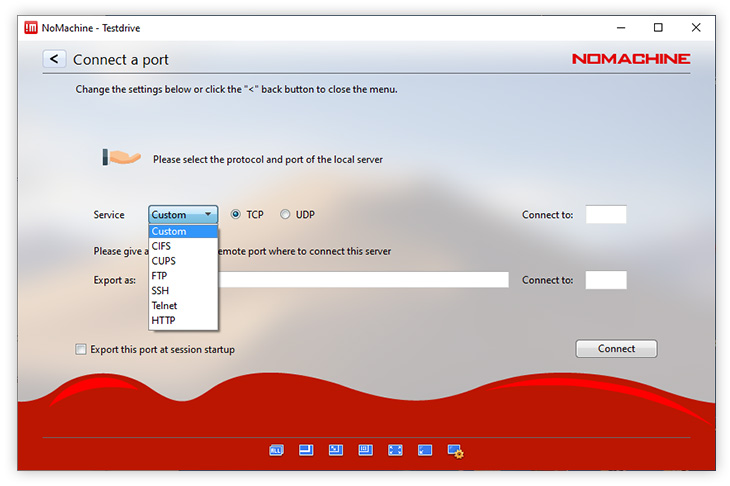Click the Export as text field
This screenshot has height=486, width=730.
pos(362,280)
